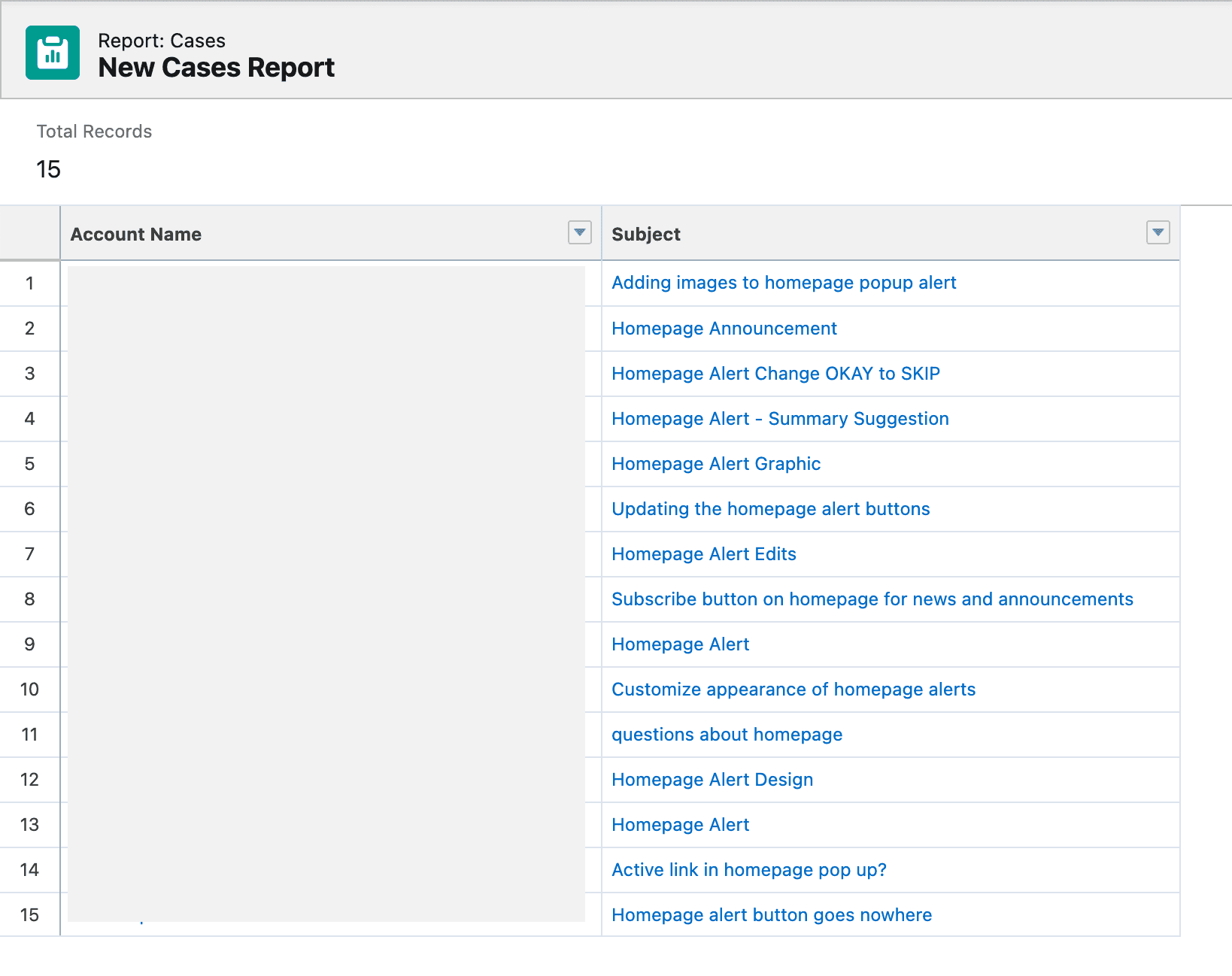Screen dimensions: 1232x976
Task: Click row number 8 in the report
Action: (x=29, y=599)
